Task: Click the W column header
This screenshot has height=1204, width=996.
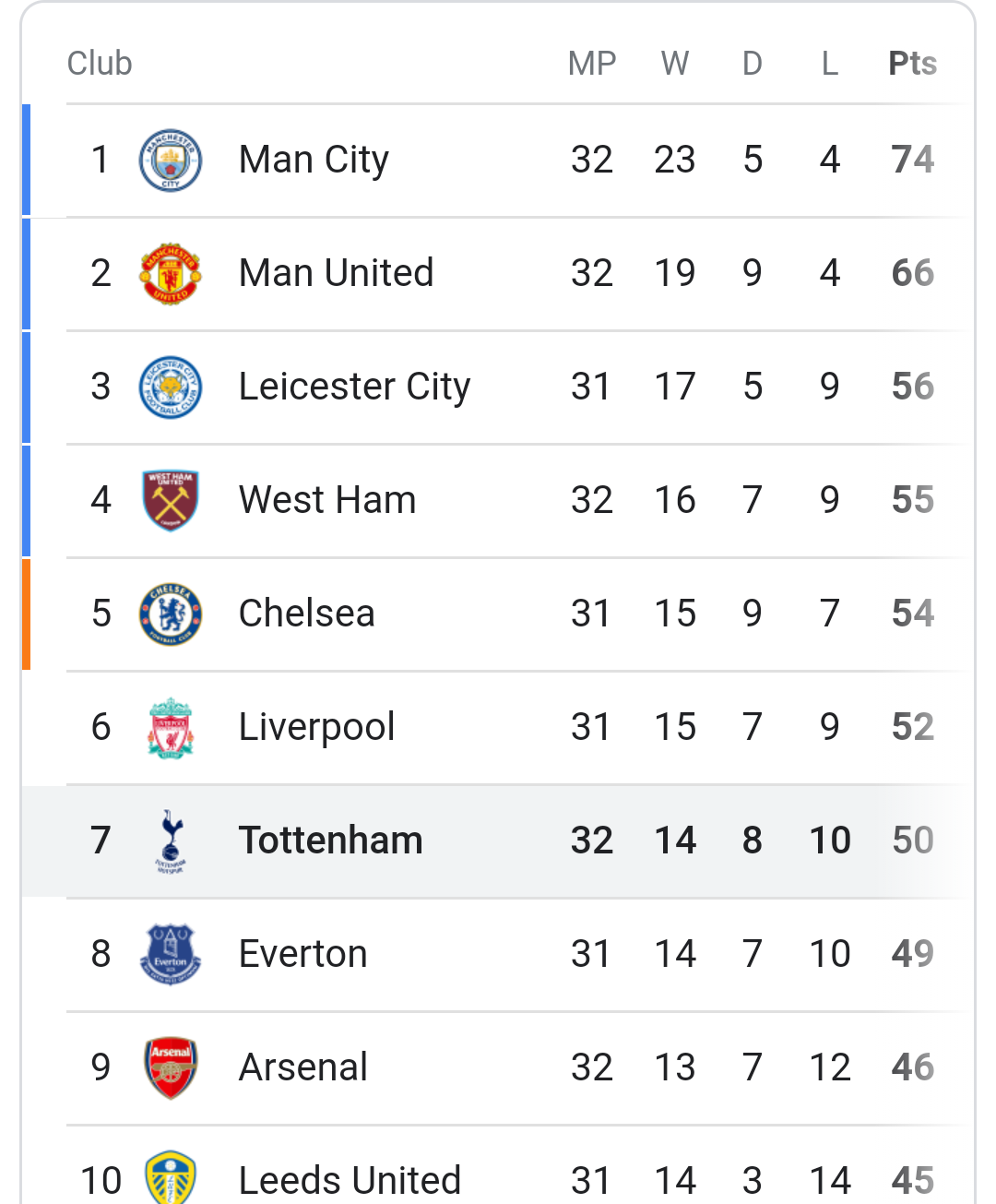Action: (675, 64)
